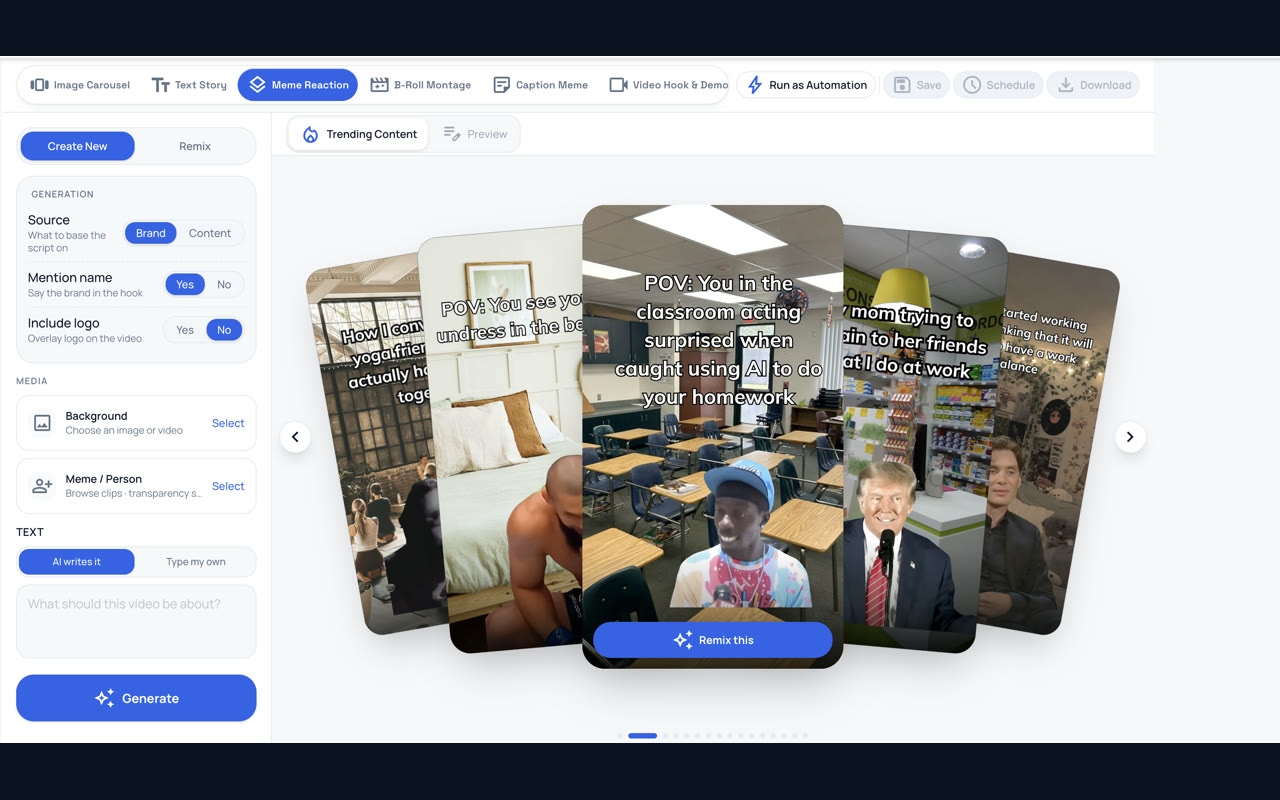Click the B-Roll Montage film icon

pyautogui.click(x=379, y=85)
